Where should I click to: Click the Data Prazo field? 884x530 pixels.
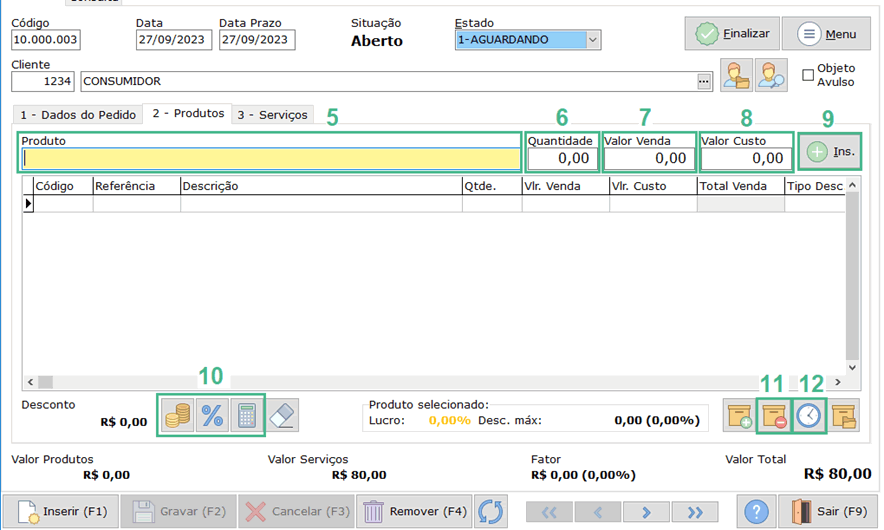pos(257,40)
